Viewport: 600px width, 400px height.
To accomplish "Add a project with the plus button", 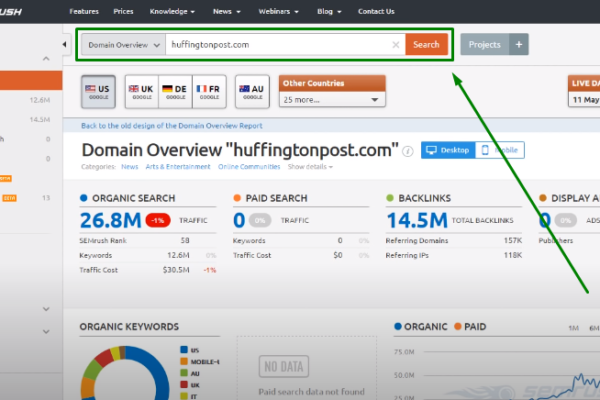I will coord(519,44).
